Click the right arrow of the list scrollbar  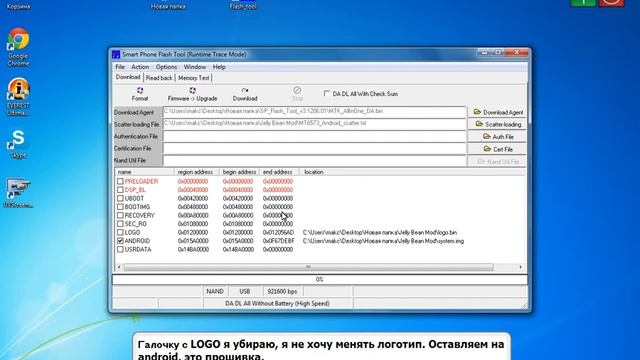(520, 267)
